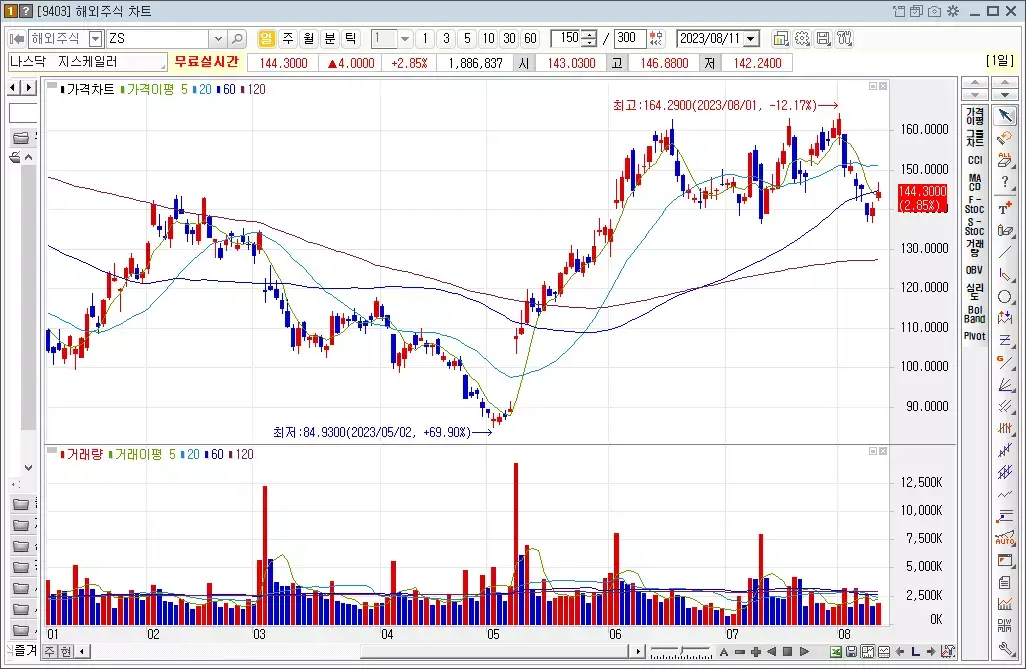The height and width of the screenshot is (669, 1026).
Task: Click the 300 total bars input field
Action: click(x=628, y=39)
